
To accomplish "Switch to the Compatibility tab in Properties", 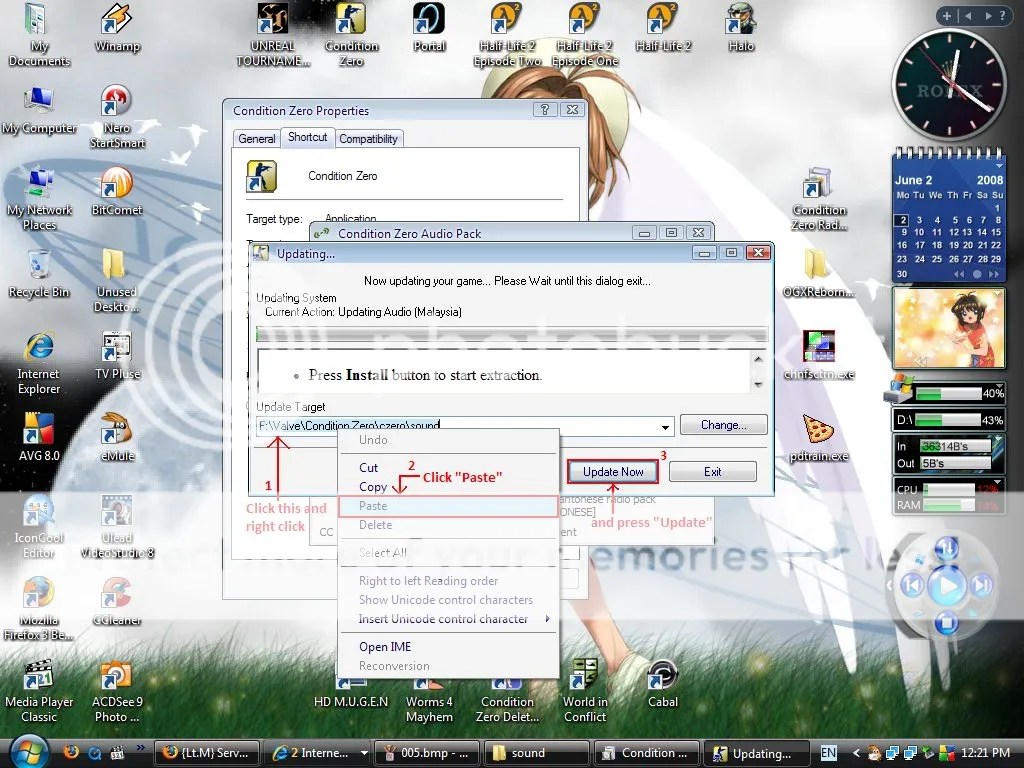I will click(x=368, y=138).
